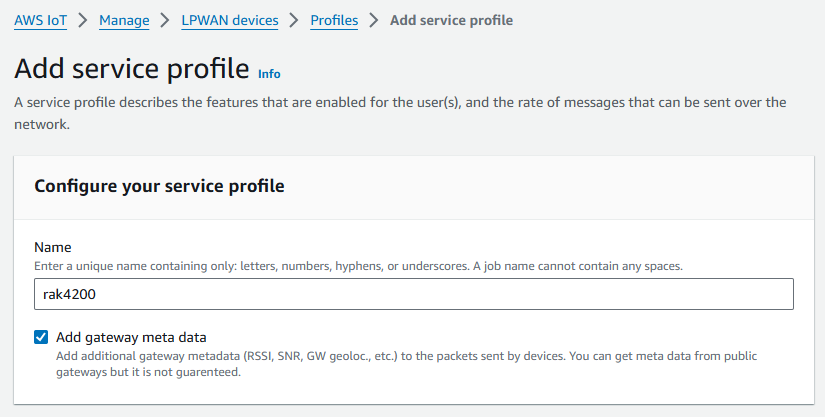The width and height of the screenshot is (825, 417).
Task: Click the Add gateway meta data label
Action: (131, 337)
